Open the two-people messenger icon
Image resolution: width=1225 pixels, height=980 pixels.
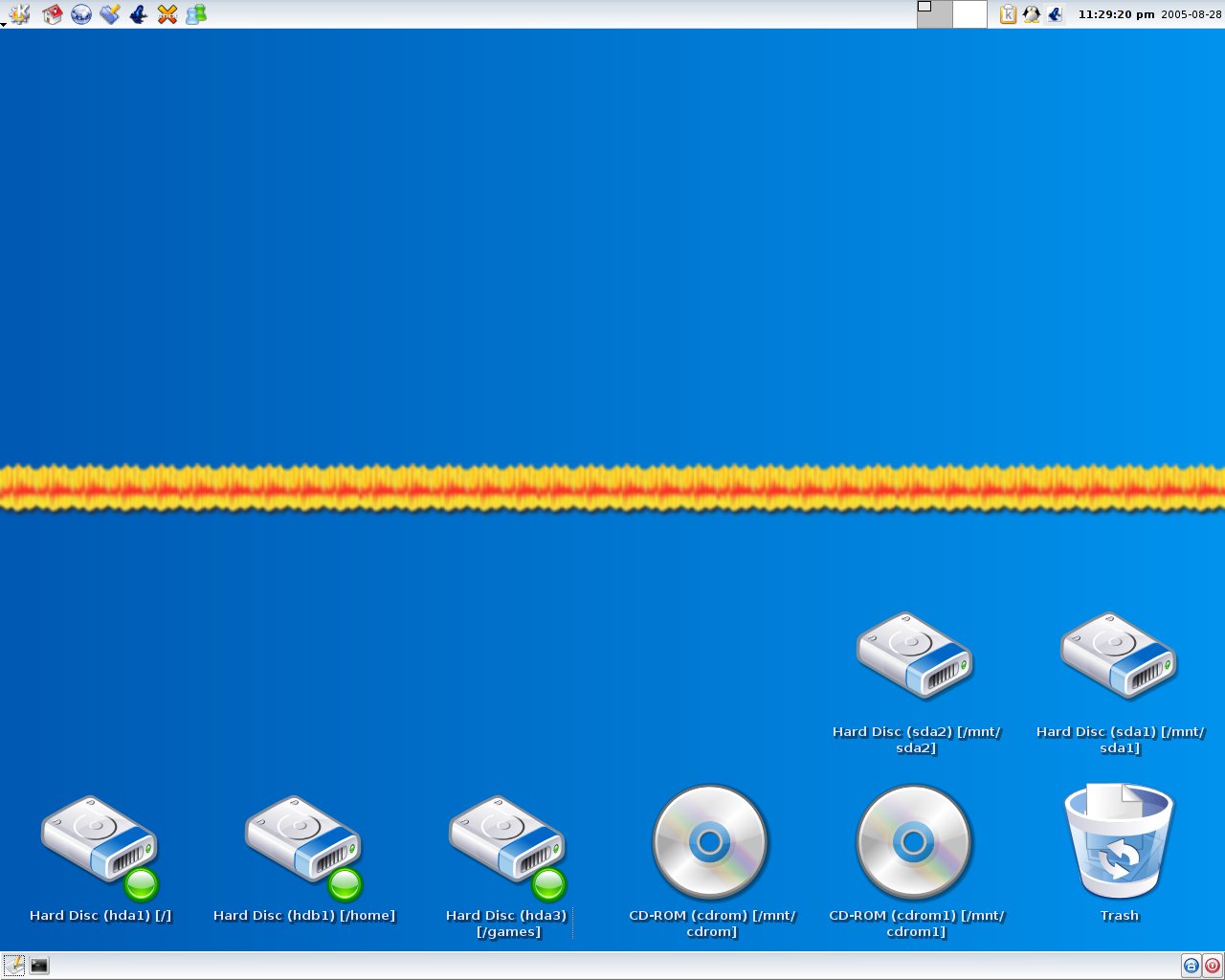coord(196,14)
